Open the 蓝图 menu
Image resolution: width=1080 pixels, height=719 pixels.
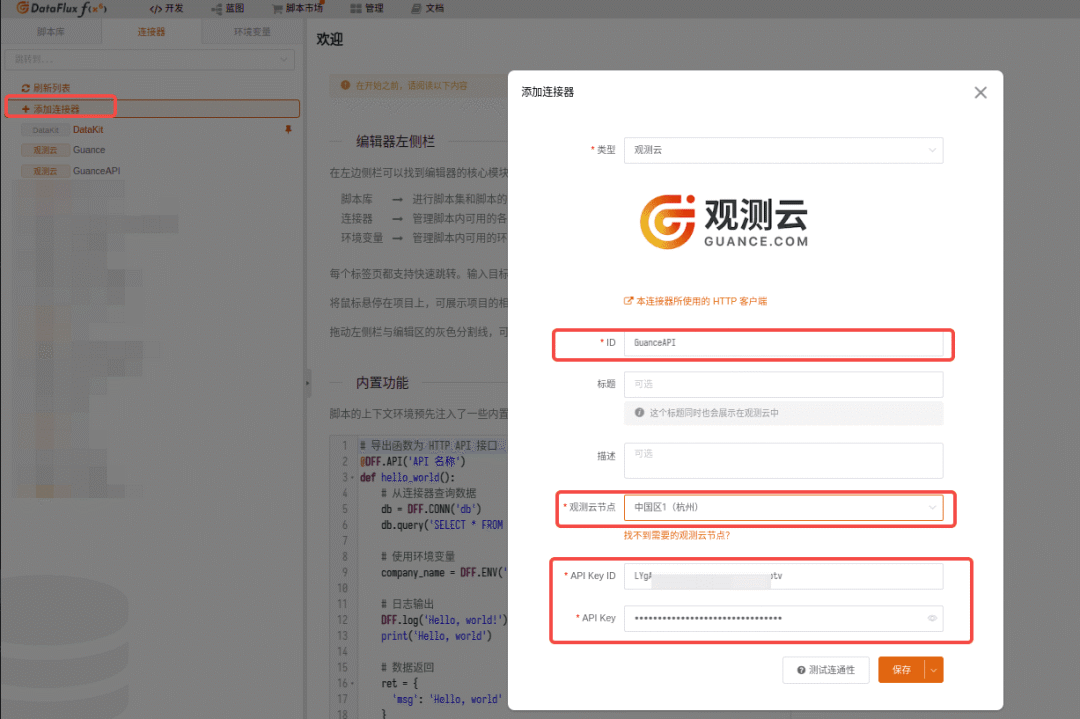[x=227, y=8]
